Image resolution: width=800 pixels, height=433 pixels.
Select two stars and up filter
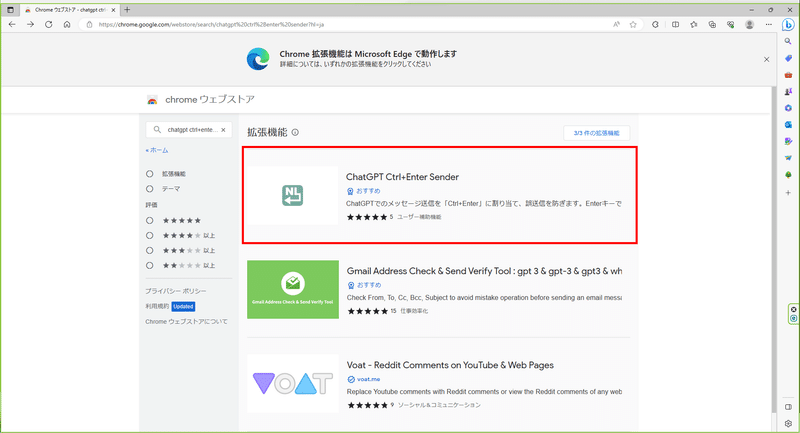pyautogui.click(x=149, y=265)
